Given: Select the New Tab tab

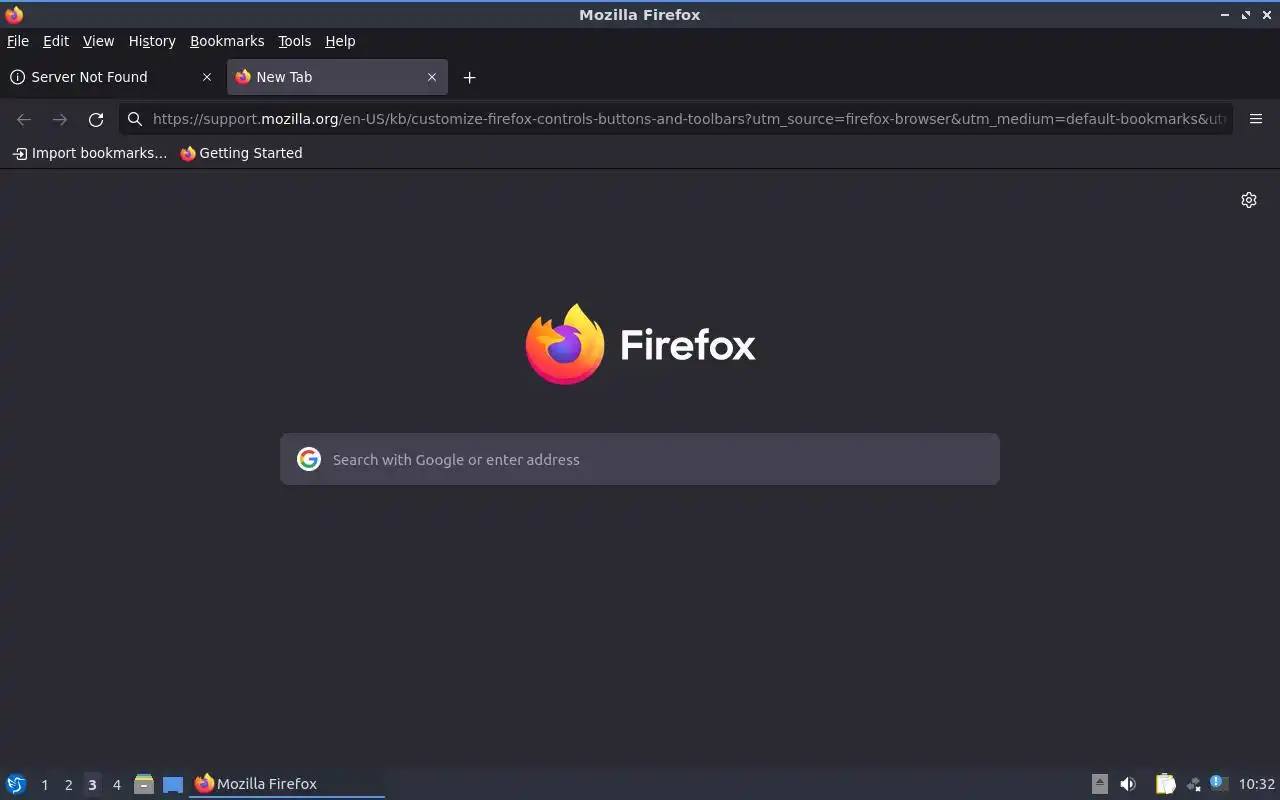Looking at the screenshot, I should 337,77.
